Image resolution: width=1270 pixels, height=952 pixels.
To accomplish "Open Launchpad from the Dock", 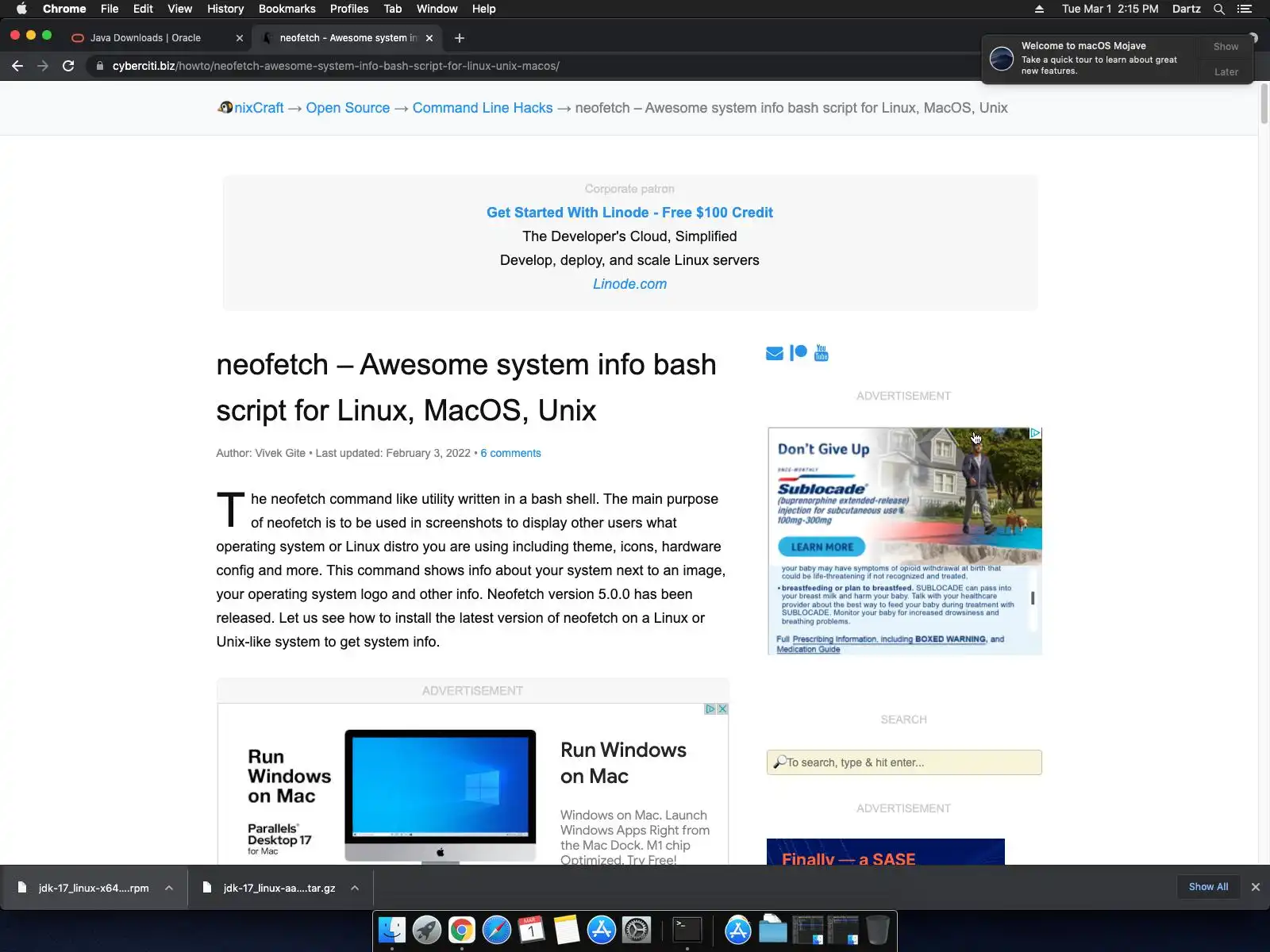I will [x=427, y=930].
